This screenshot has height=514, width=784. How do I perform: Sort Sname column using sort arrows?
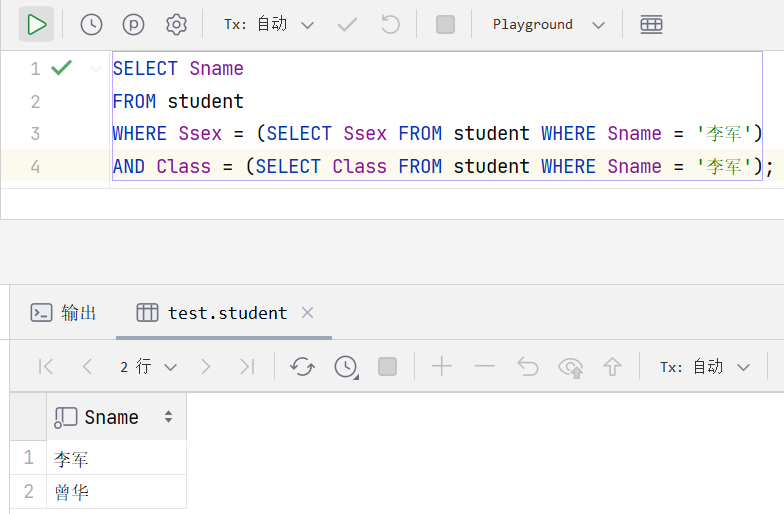point(168,416)
